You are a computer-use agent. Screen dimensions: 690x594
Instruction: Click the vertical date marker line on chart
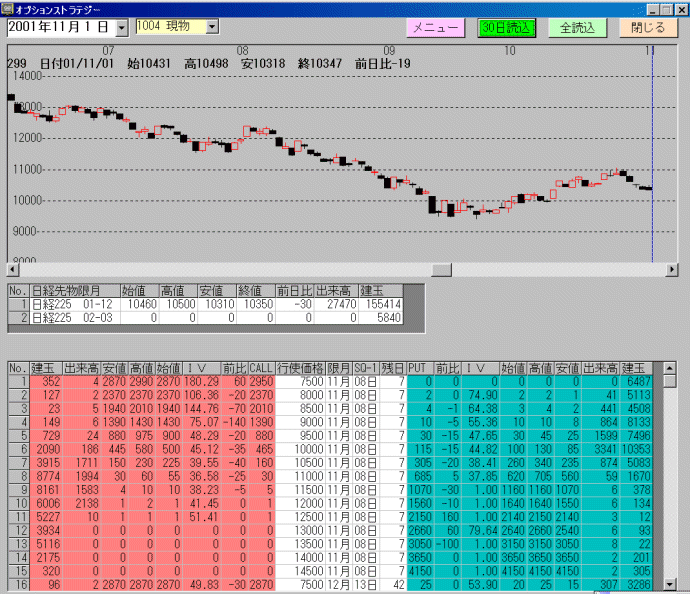653,154
